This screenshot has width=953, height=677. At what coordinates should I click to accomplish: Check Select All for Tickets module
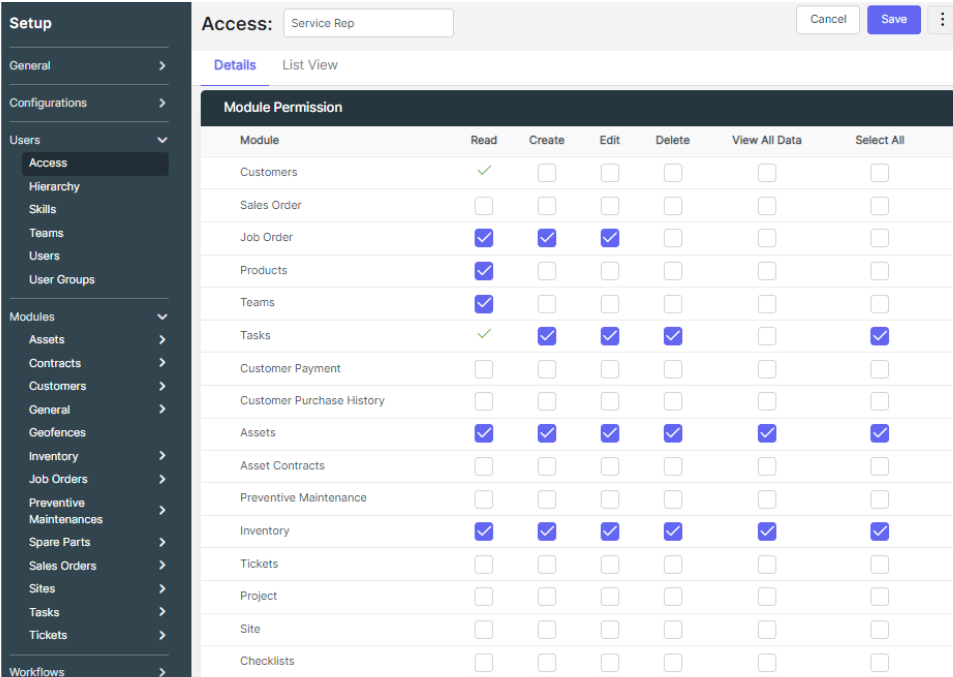(x=879, y=564)
